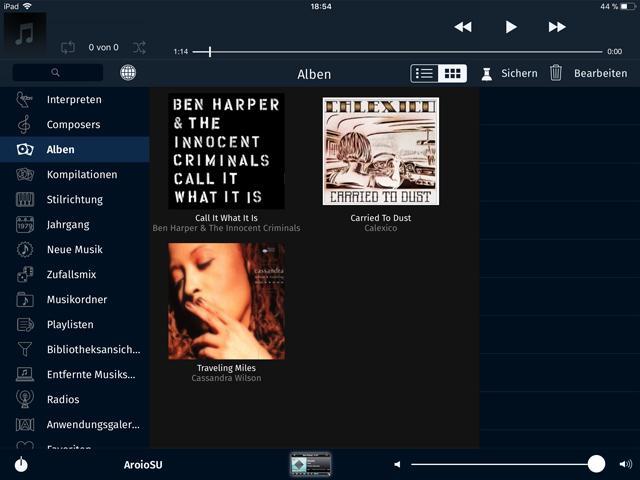Toggle the power button
The width and height of the screenshot is (640, 480).
21,464
